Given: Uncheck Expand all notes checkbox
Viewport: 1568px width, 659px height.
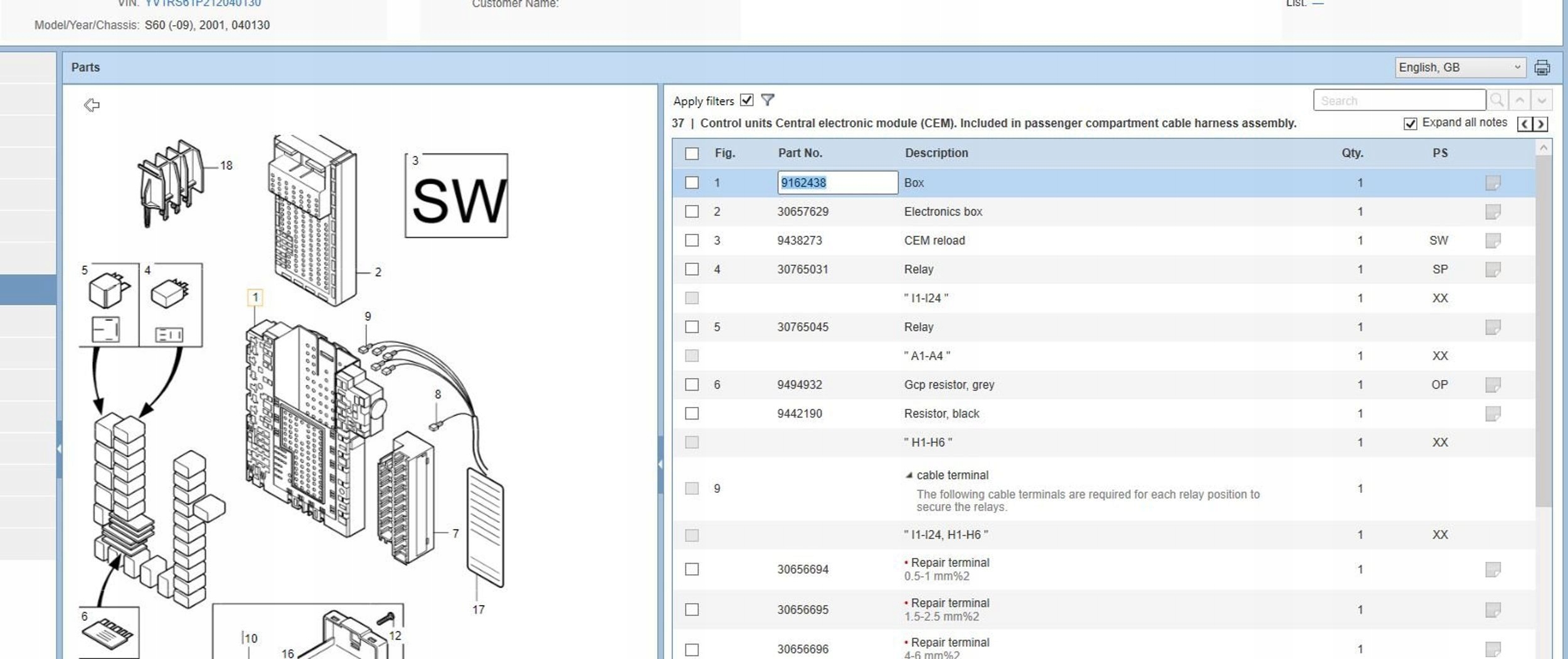Looking at the screenshot, I should 1410,124.
